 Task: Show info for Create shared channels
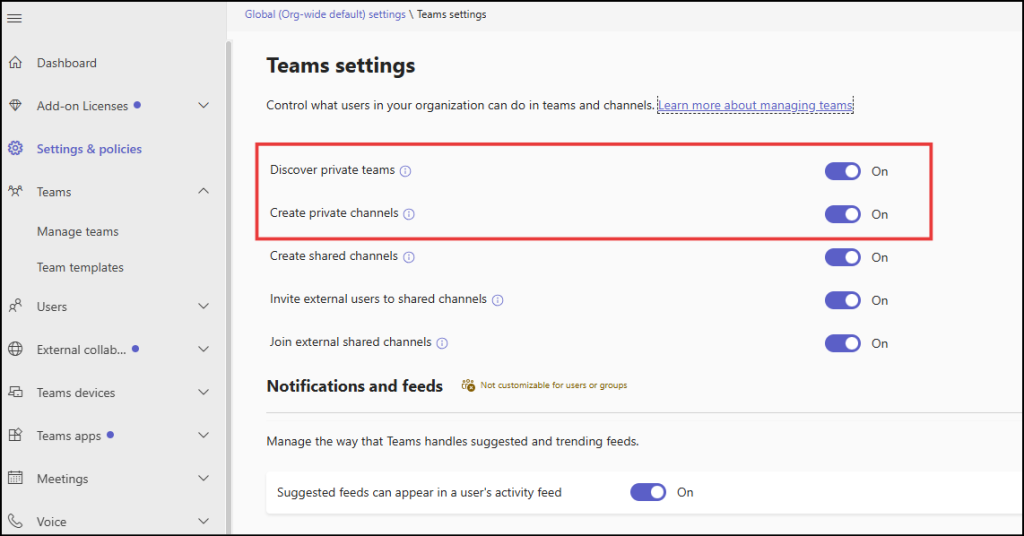coord(409,257)
